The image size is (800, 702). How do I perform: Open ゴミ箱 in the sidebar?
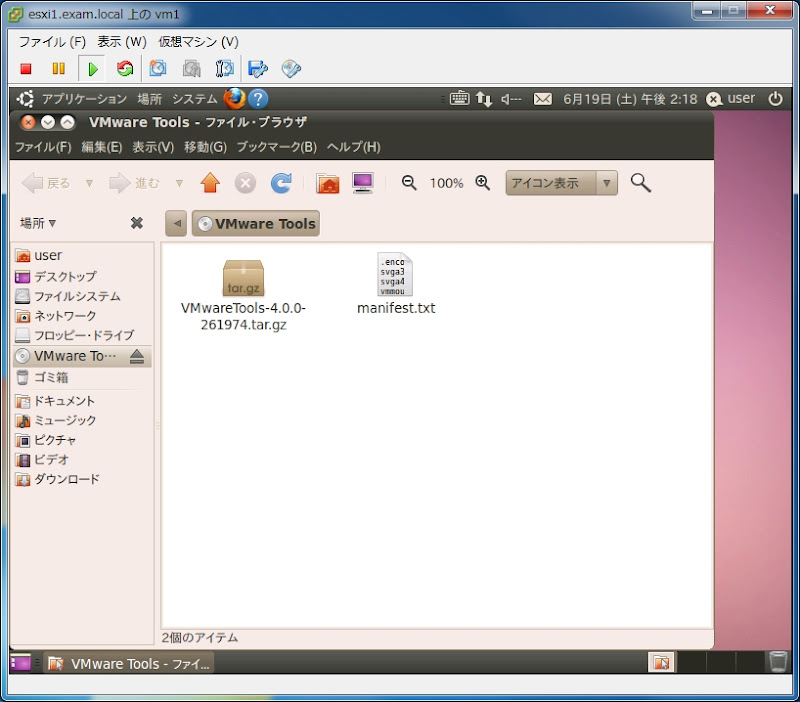(x=42, y=378)
